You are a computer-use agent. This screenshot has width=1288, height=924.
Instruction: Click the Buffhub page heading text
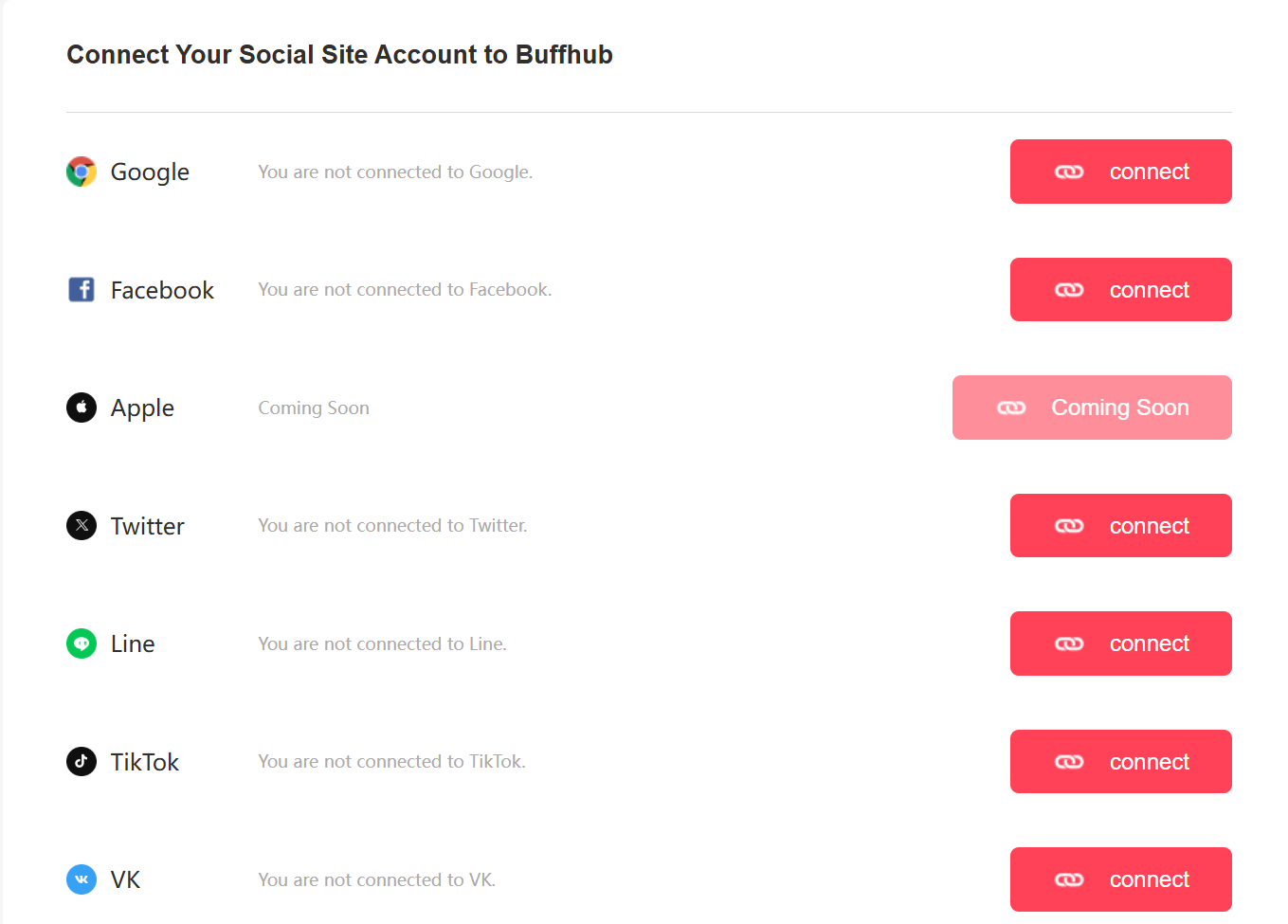click(x=339, y=54)
